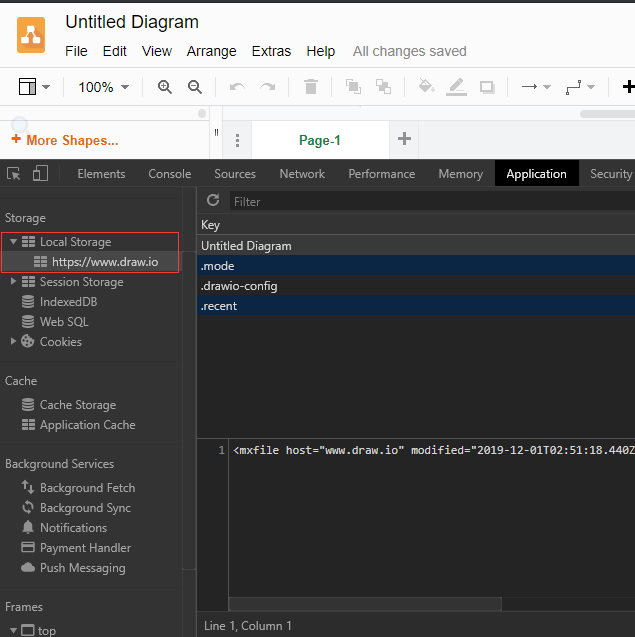Image resolution: width=635 pixels, height=637 pixels.
Task: Toggle the device toolbar icon
Action: 40,173
